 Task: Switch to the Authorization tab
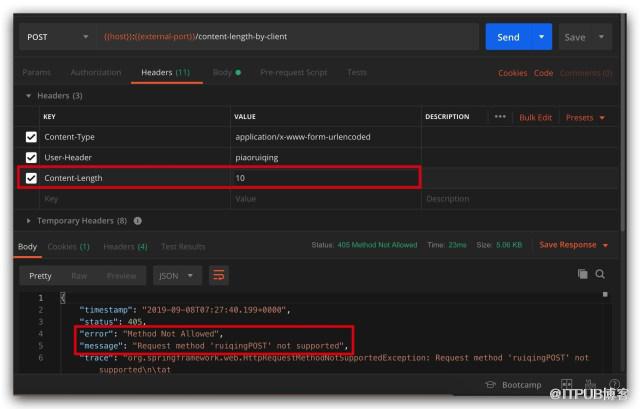[x=96, y=73]
